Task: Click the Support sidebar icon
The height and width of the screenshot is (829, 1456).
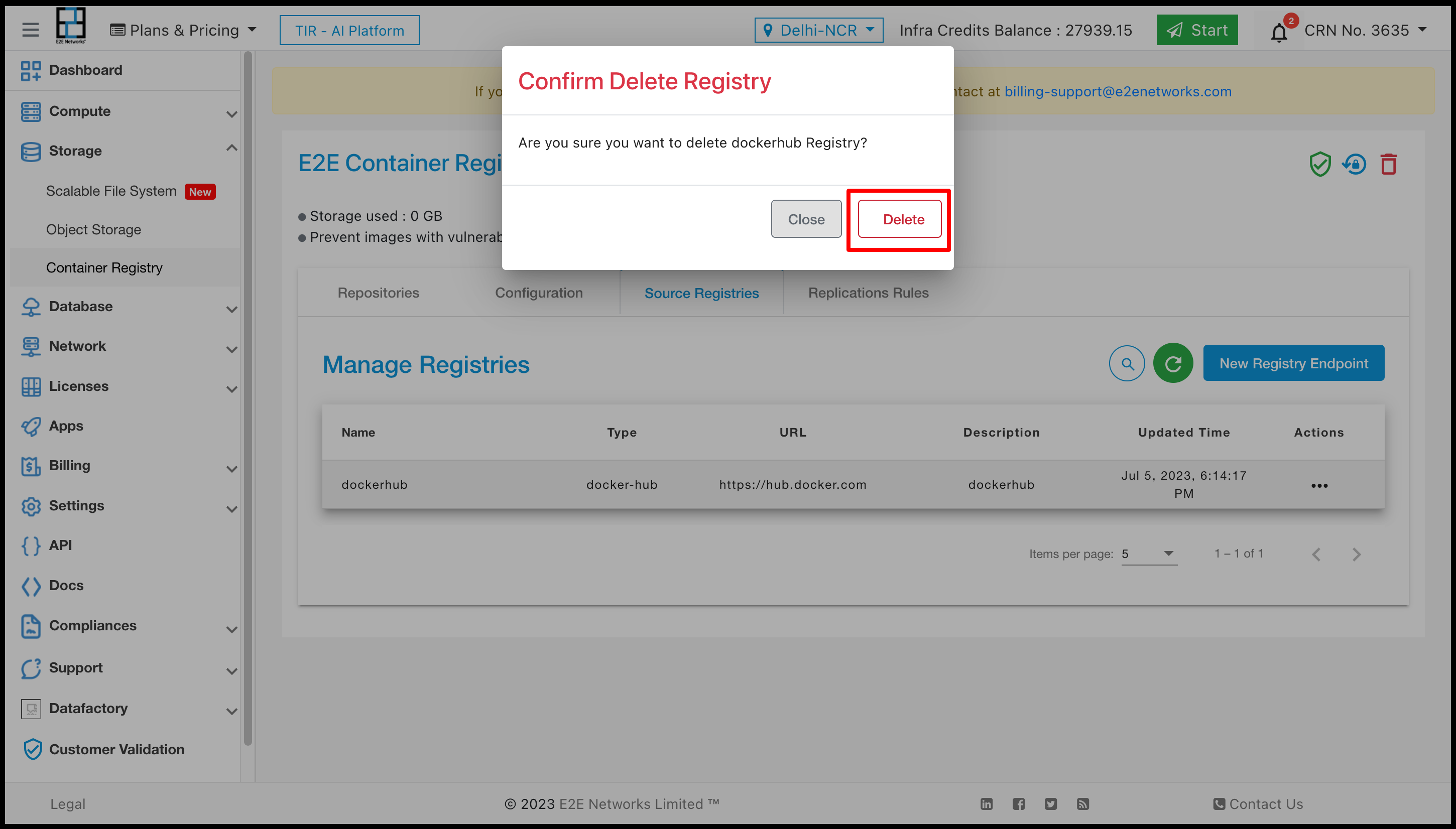Action: (x=31, y=668)
